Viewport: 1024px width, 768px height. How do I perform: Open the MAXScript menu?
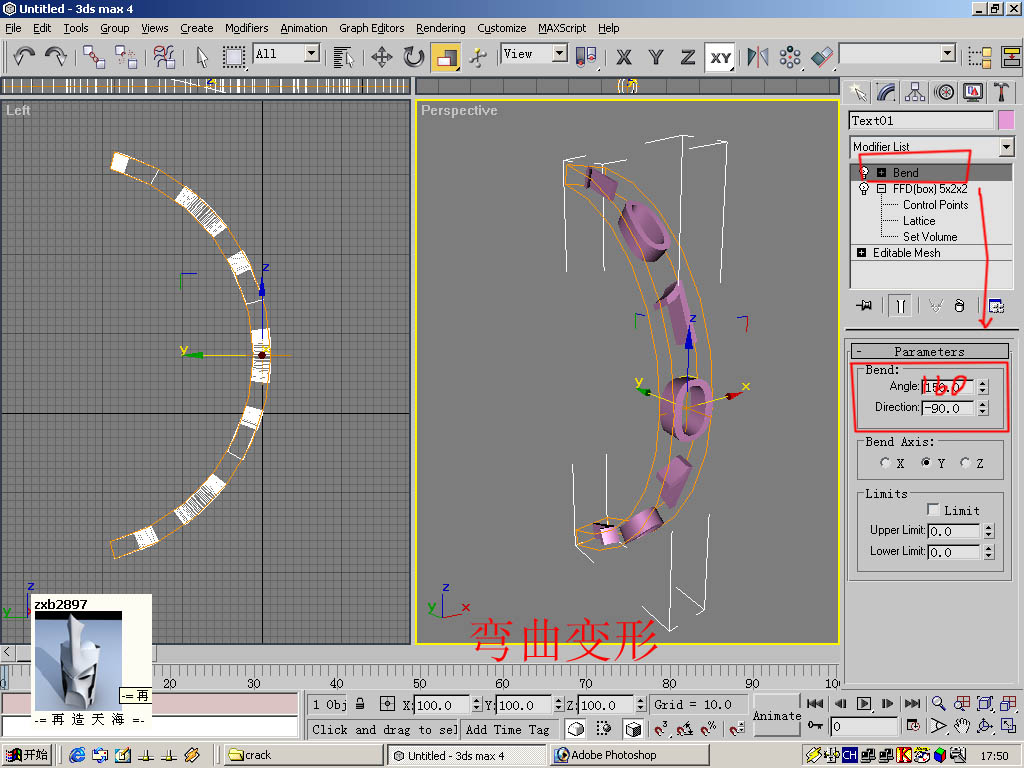point(562,28)
